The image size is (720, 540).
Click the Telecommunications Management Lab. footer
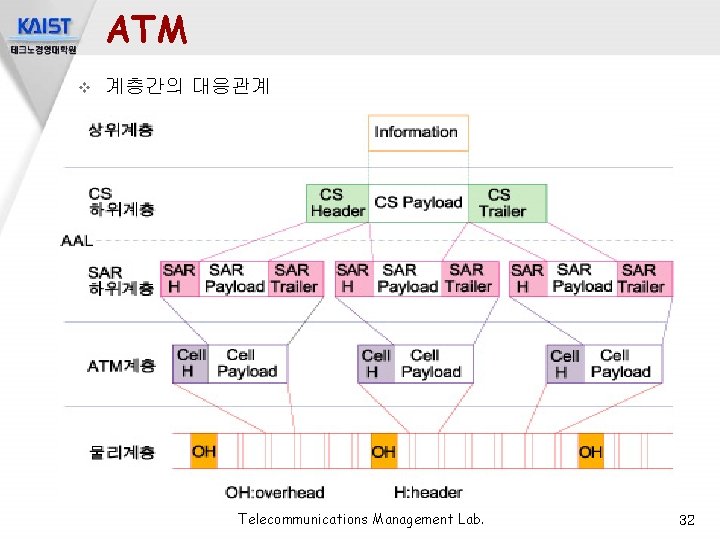pos(361,519)
